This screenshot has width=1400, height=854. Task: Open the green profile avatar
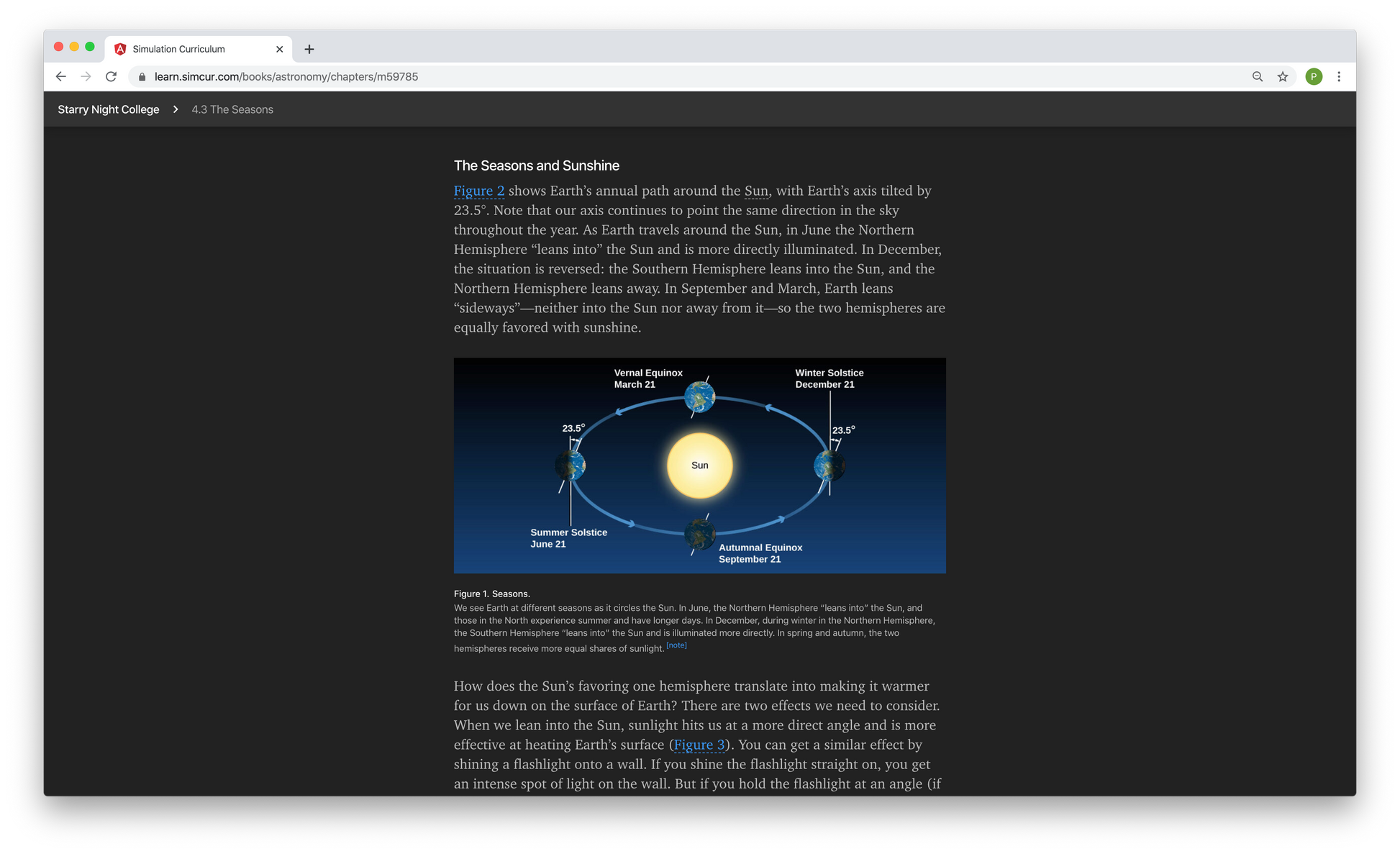click(1313, 76)
